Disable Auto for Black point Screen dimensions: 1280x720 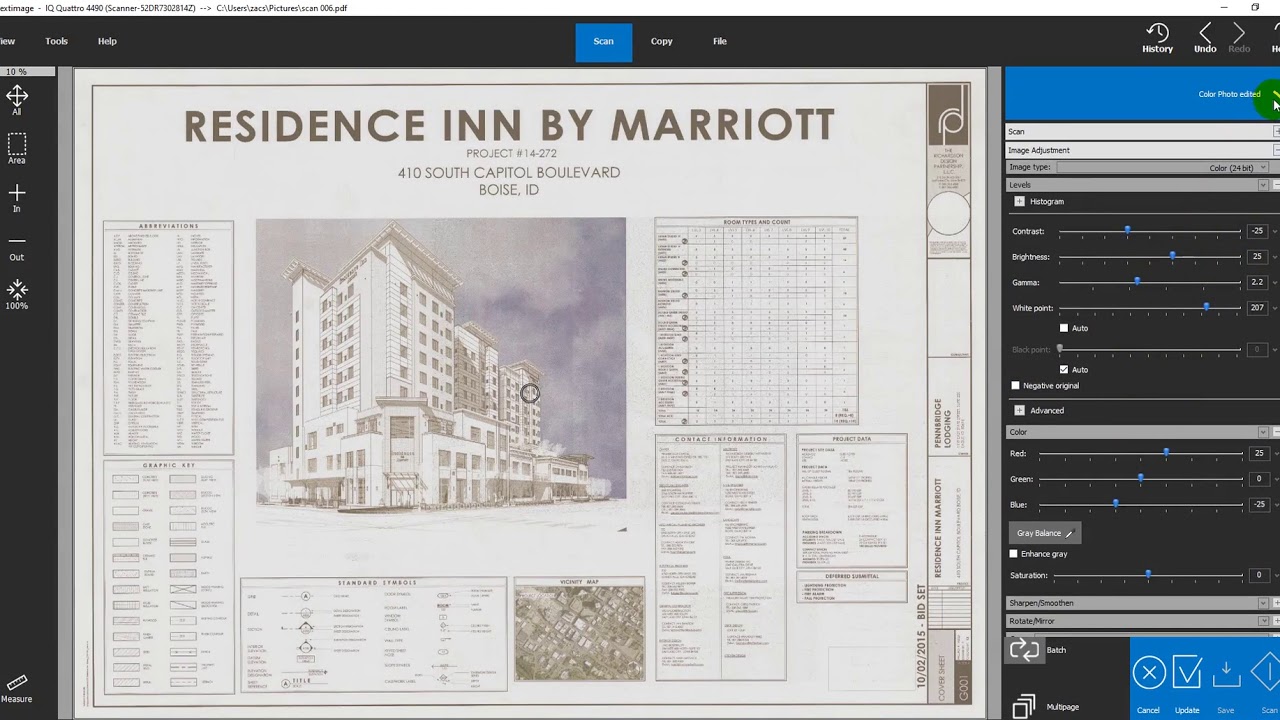click(x=1064, y=369)
